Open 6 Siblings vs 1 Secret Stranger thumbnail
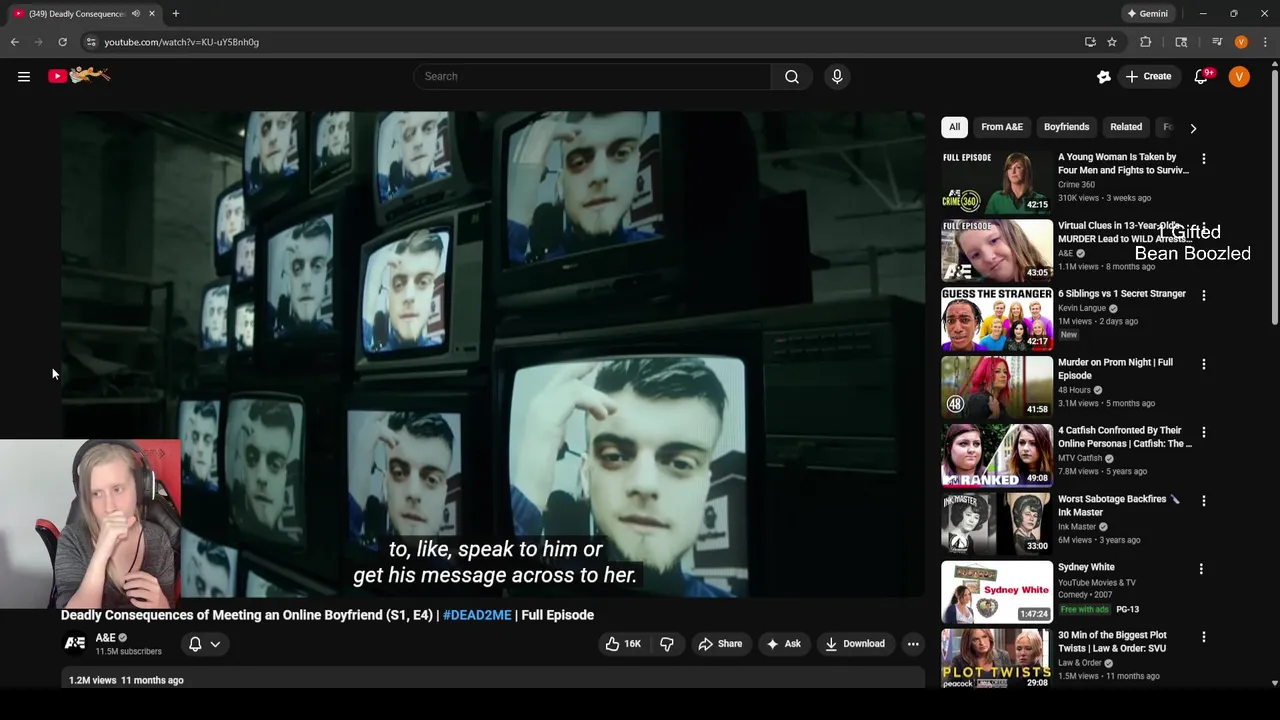Screen dimensions: 1280x720 (997, 319)
